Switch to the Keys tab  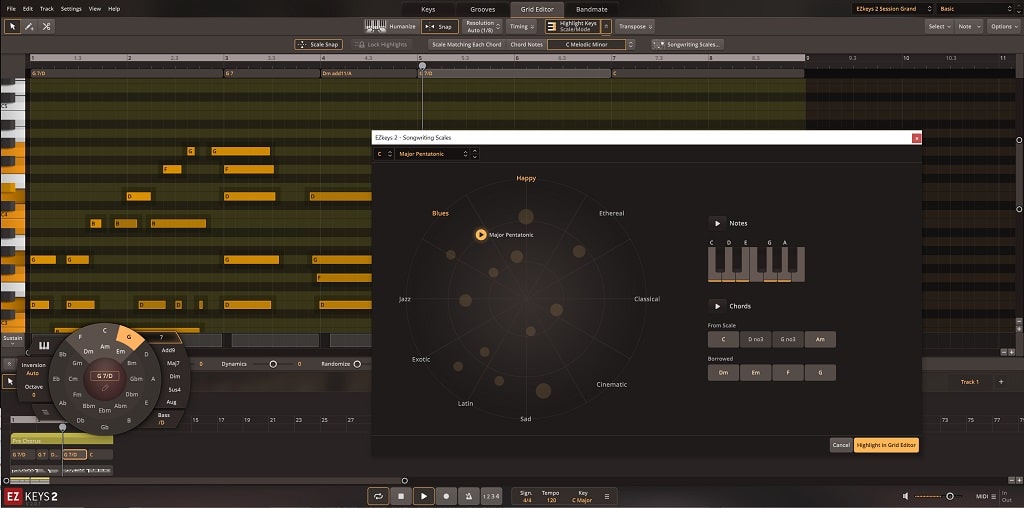click(x=428, y=9)
